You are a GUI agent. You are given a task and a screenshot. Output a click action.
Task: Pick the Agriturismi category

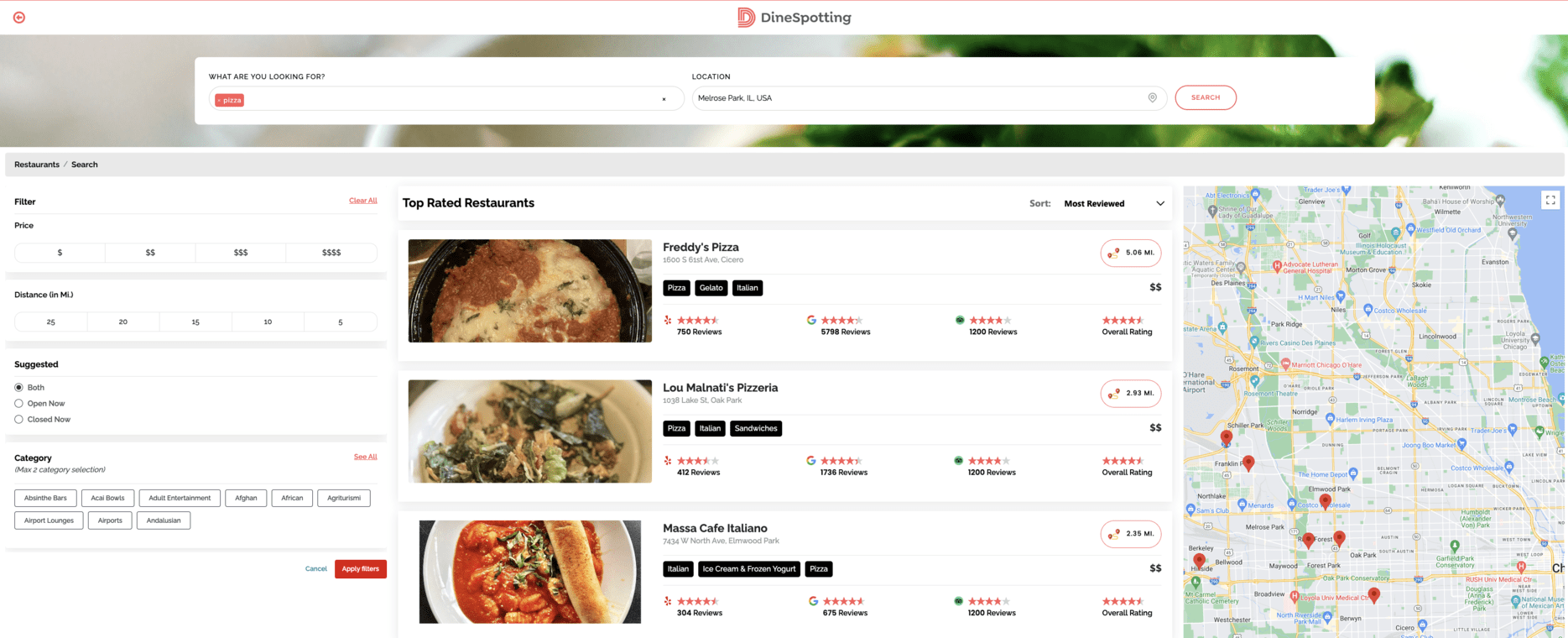pyautogui.click(x=344, y=499)
